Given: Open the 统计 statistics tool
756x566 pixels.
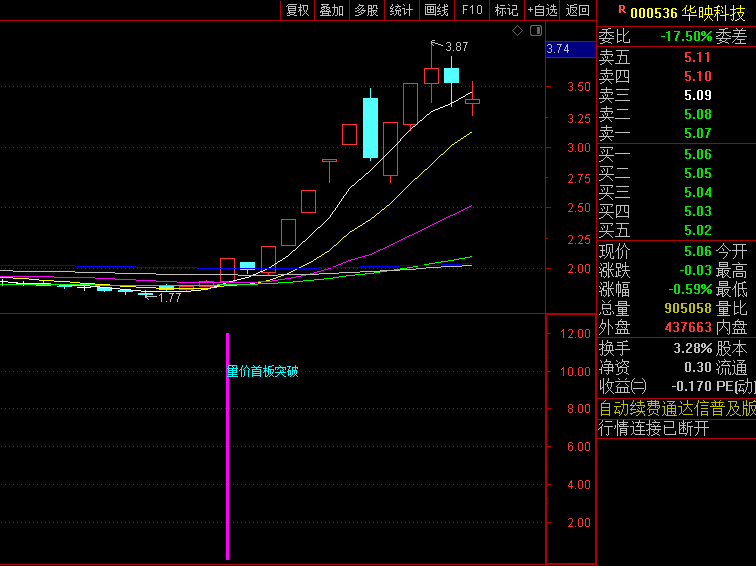Looking at the screenshot, I should [401, 10].
